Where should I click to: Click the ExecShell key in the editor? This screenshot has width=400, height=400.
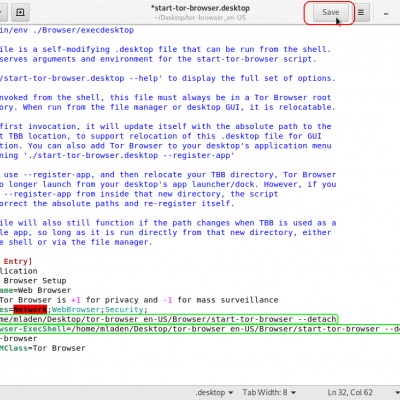[47, 329]
